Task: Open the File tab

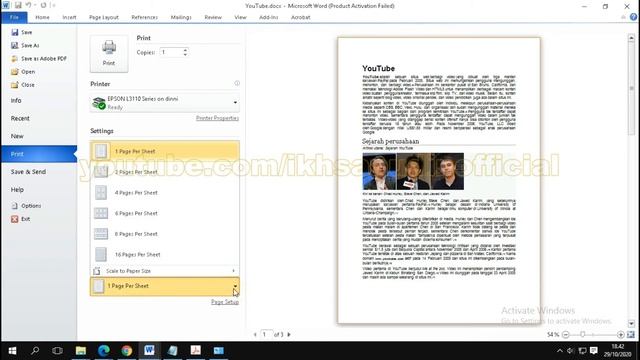Action: click(x=14, y=17)
